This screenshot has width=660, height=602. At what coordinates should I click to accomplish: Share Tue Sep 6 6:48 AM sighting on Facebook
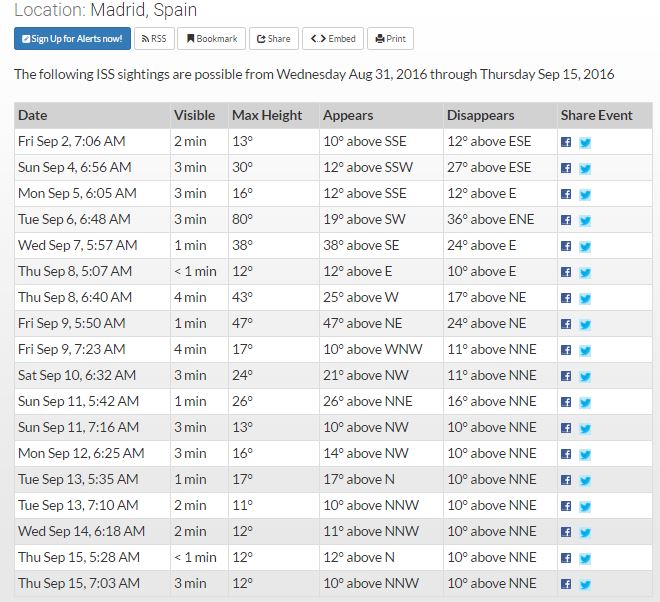click(566, 220)
